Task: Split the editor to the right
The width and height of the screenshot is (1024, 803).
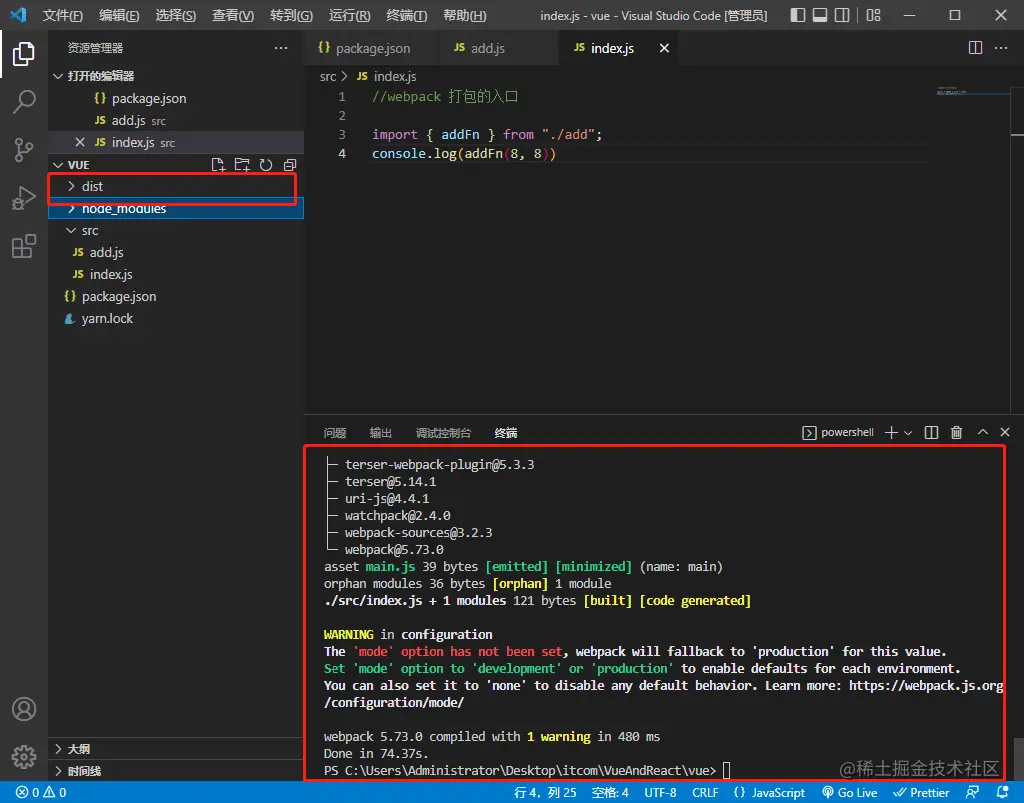Action: coord(976,48)
